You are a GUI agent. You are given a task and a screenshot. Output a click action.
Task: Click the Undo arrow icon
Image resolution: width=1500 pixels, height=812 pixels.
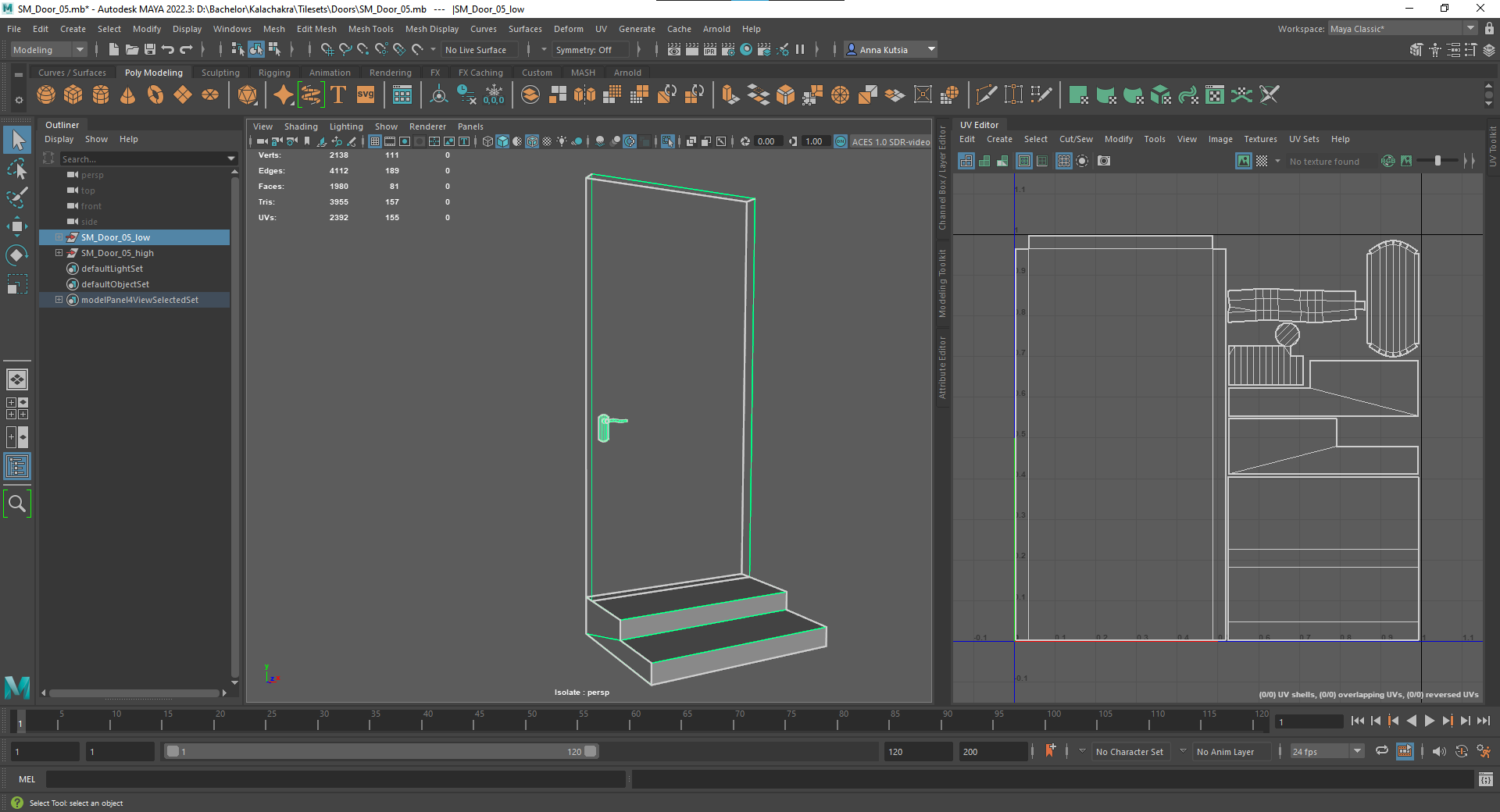(x=168, y=49)
